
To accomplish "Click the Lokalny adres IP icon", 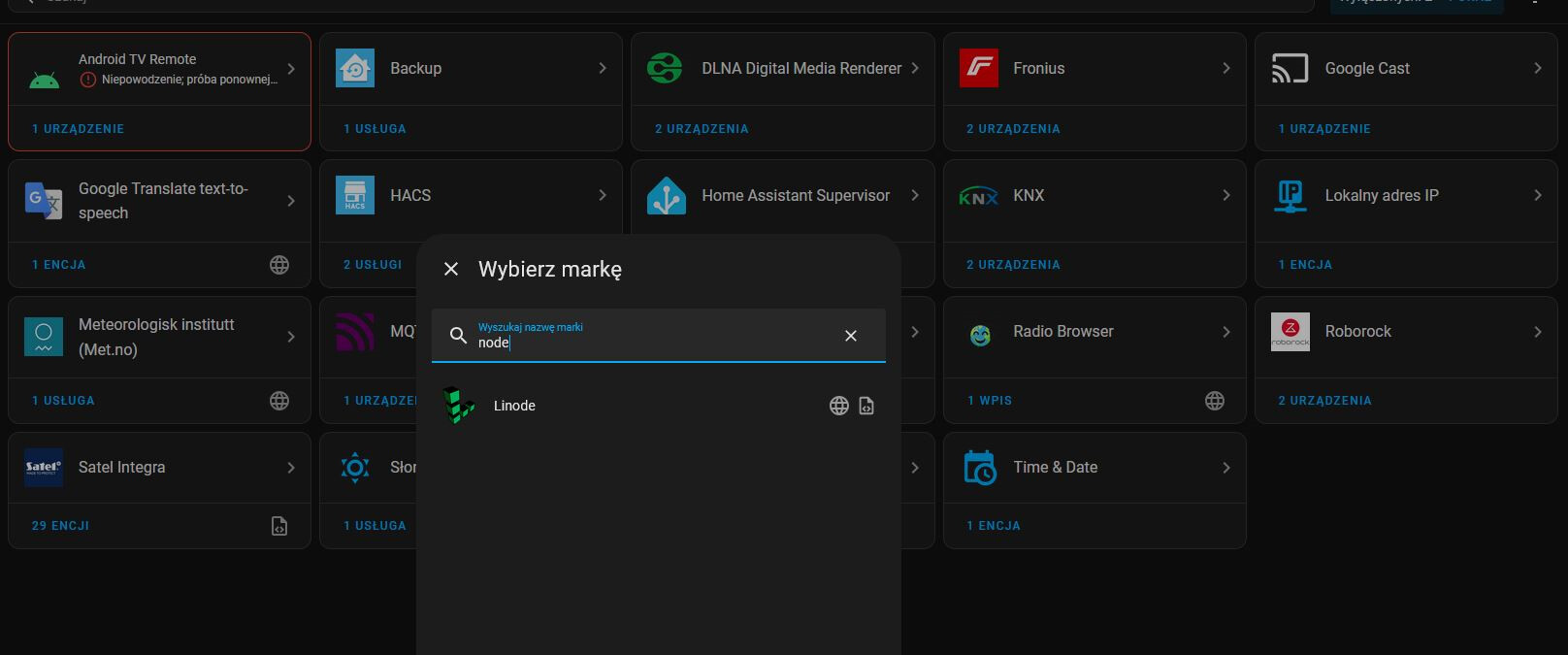I will pos(1290,196).
